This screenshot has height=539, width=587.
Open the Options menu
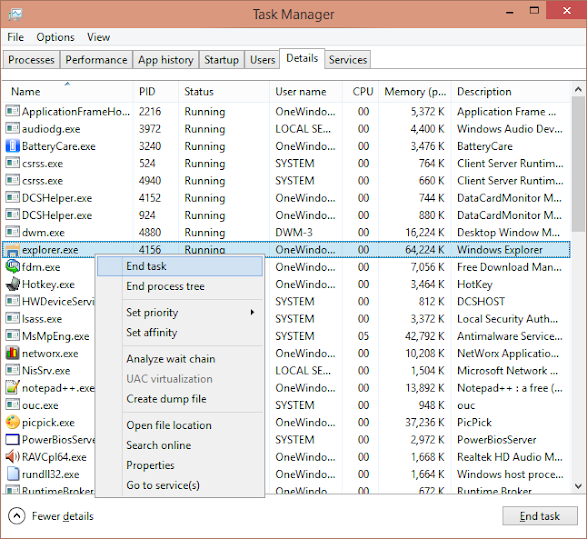point(55,37)
